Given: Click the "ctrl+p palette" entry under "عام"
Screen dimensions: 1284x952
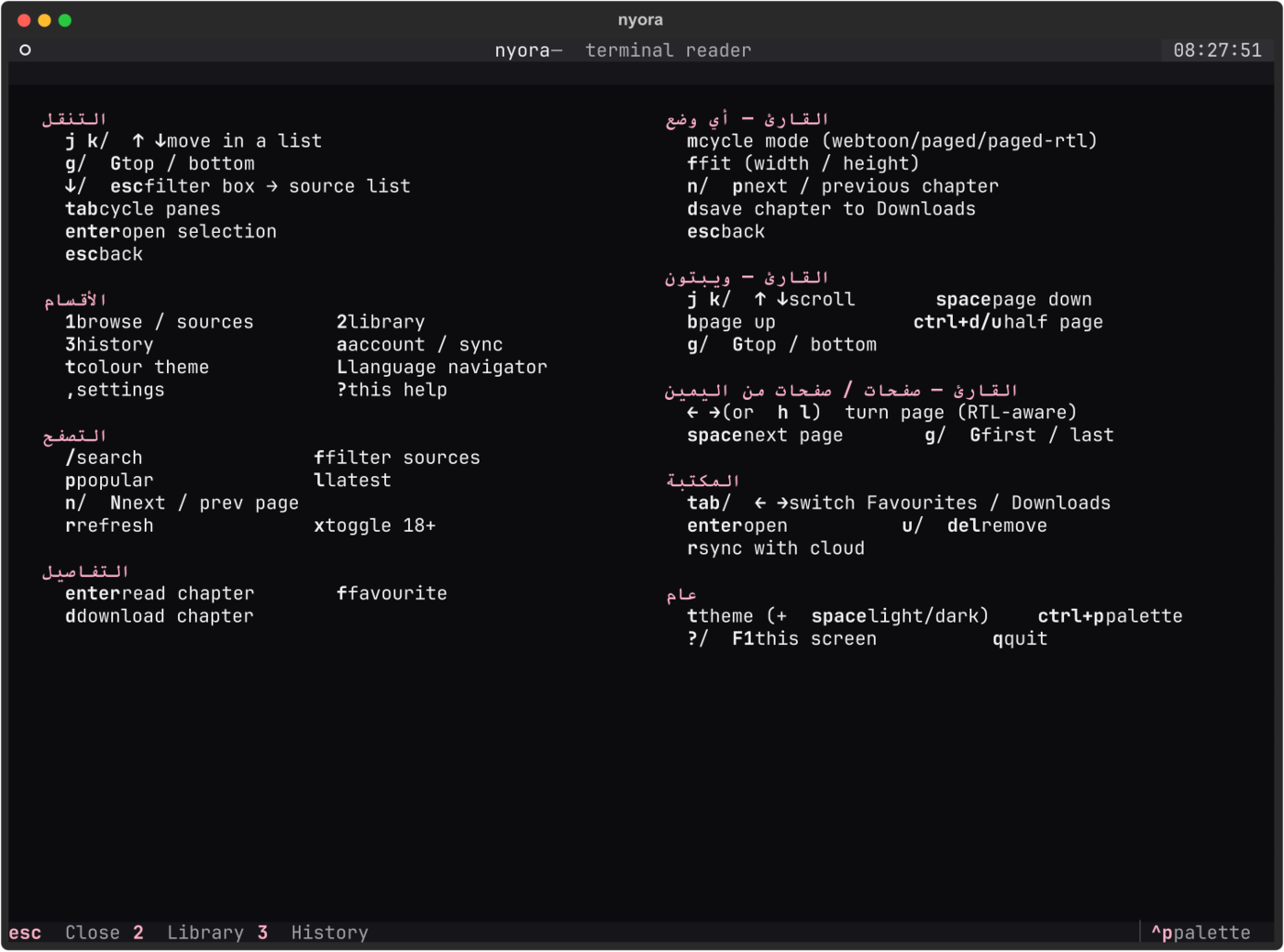Looking at the screenshot, I should point(1110,616).
